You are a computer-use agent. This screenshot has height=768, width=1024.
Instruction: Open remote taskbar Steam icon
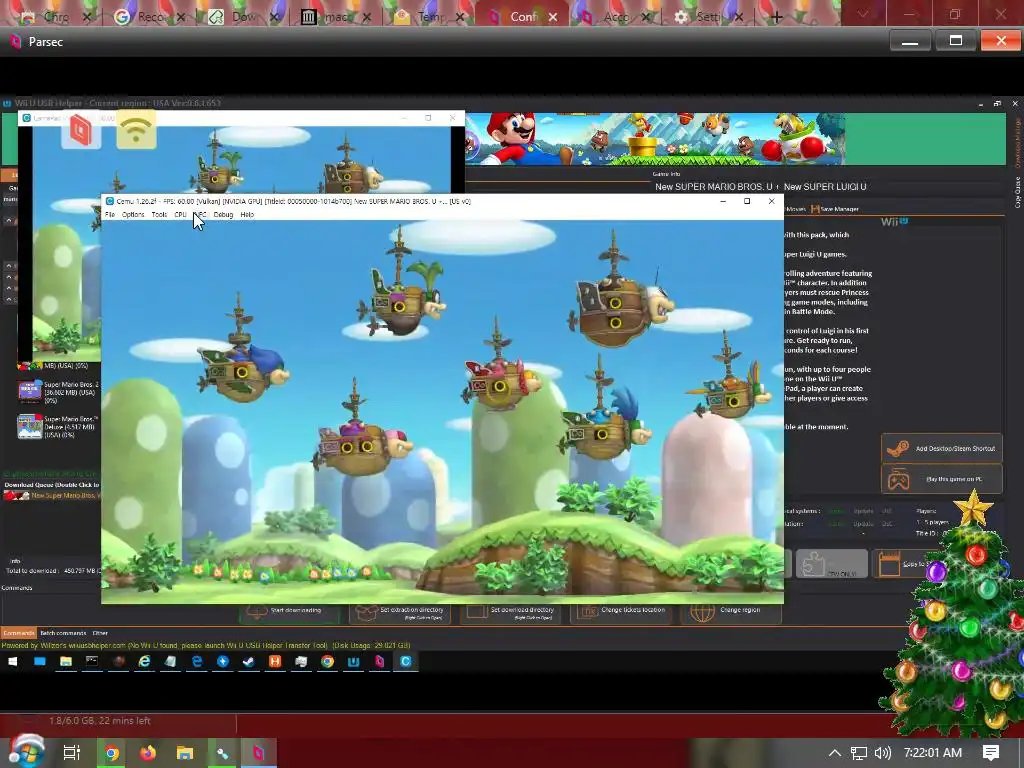coord(249,662)
